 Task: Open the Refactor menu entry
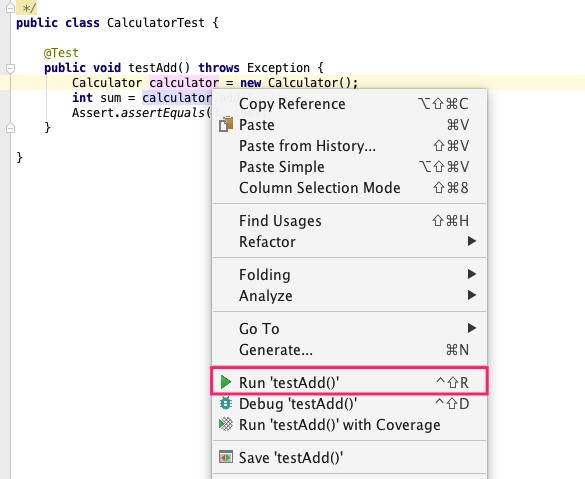pos(349,241)
